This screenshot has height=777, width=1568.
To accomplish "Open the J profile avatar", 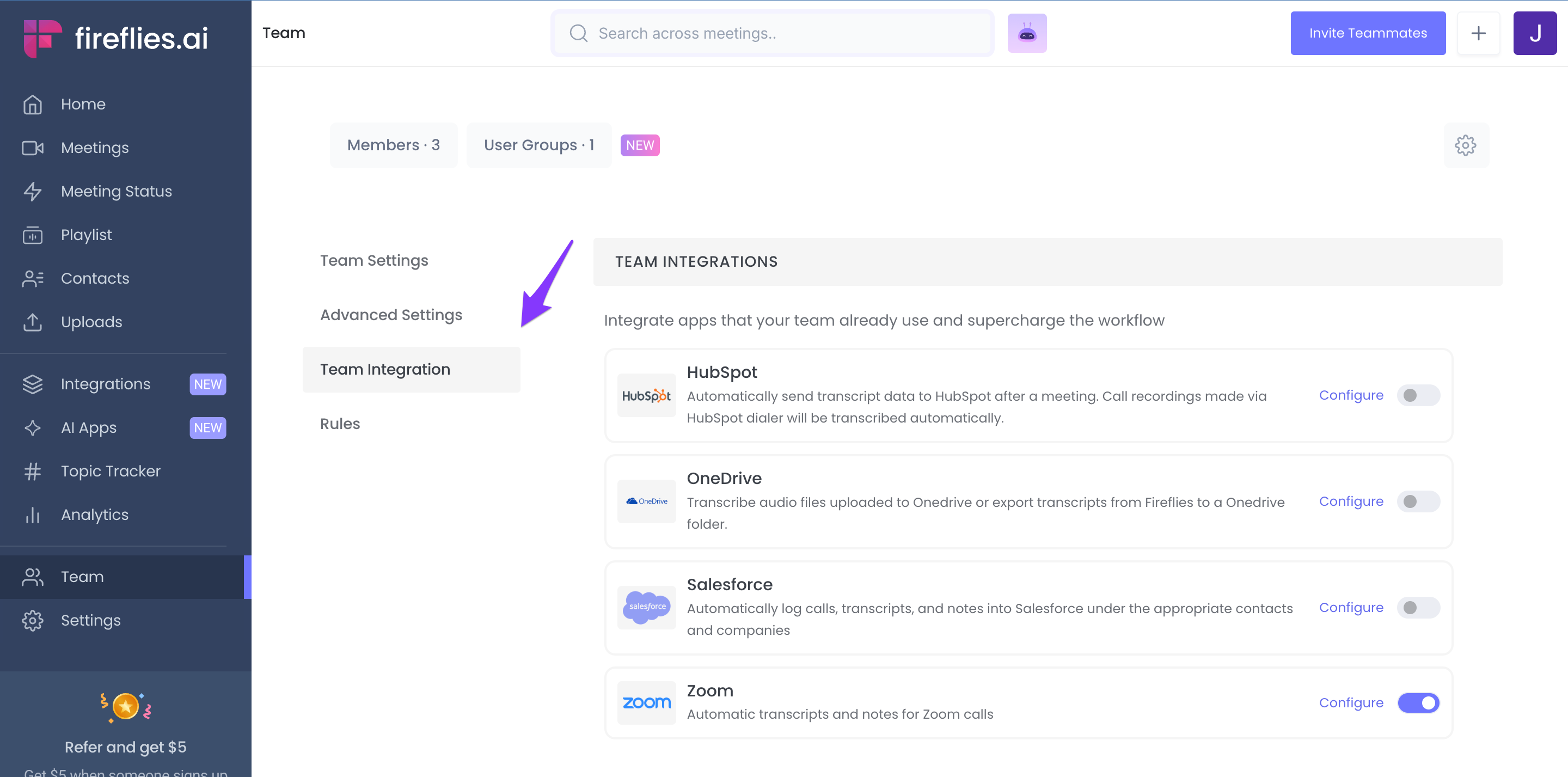I will point(1535,33).
